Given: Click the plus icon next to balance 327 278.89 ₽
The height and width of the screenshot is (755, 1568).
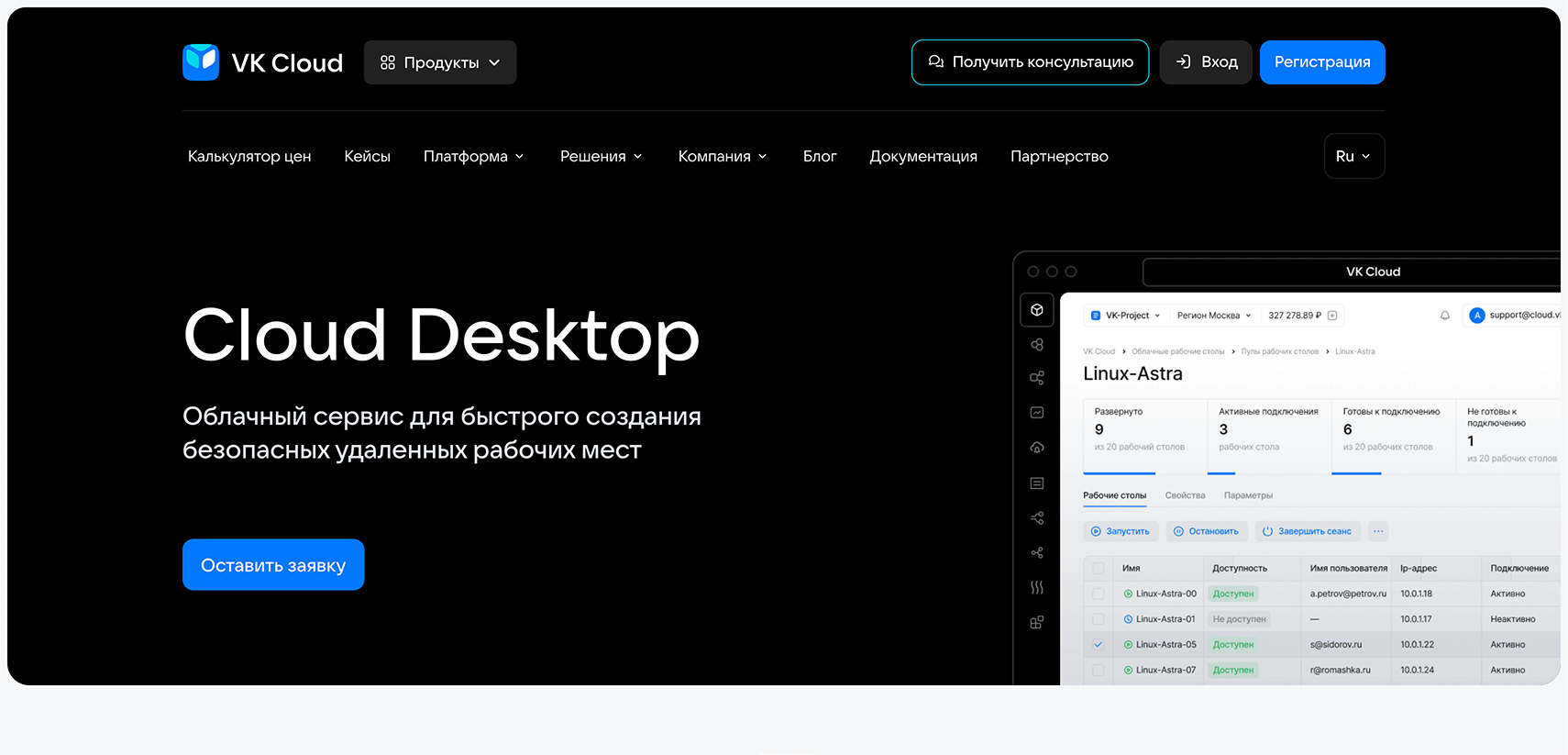Looking at the screenshot, I should 1332,316.
